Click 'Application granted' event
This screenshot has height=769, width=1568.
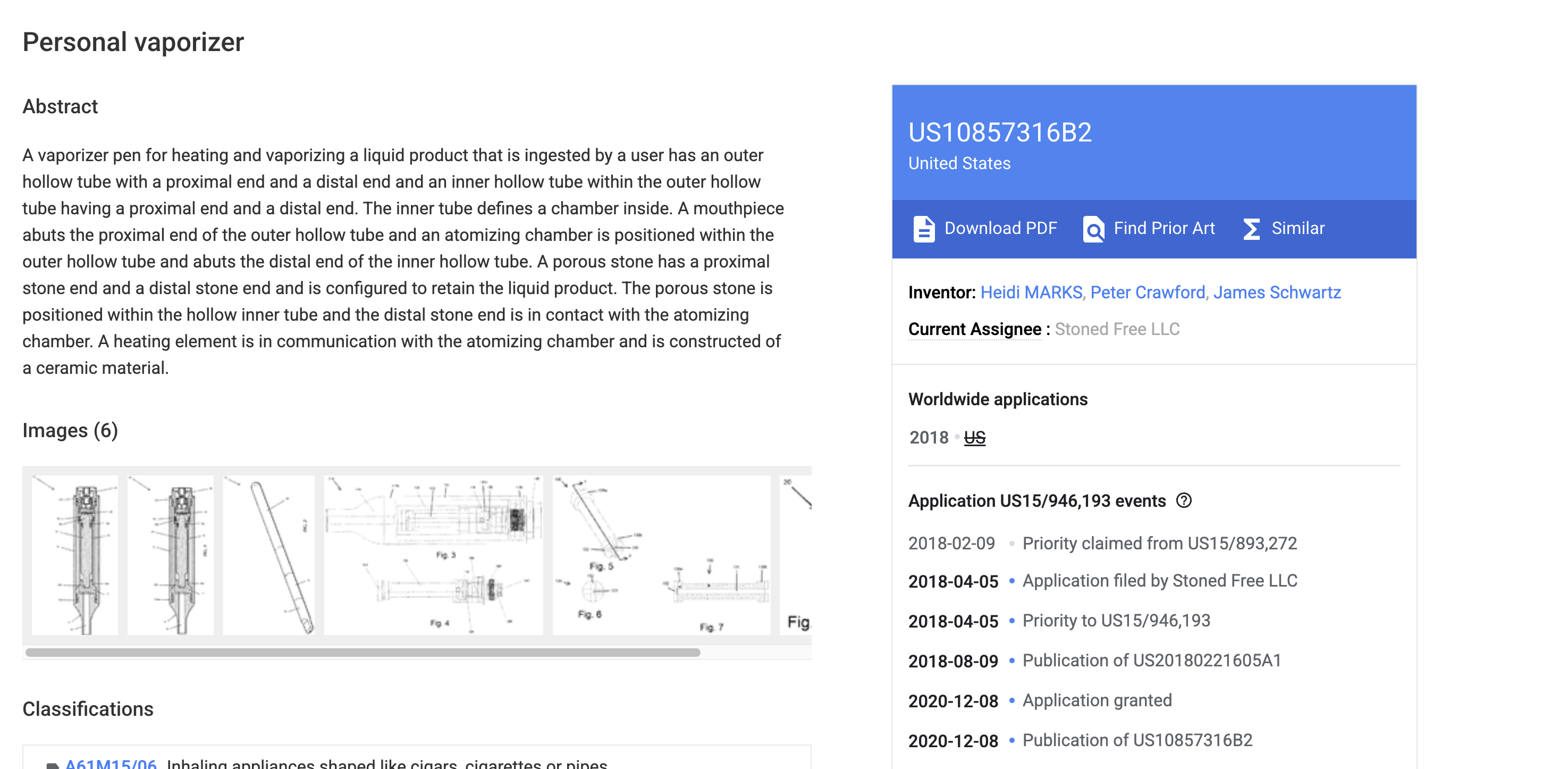coord(1097,700)
